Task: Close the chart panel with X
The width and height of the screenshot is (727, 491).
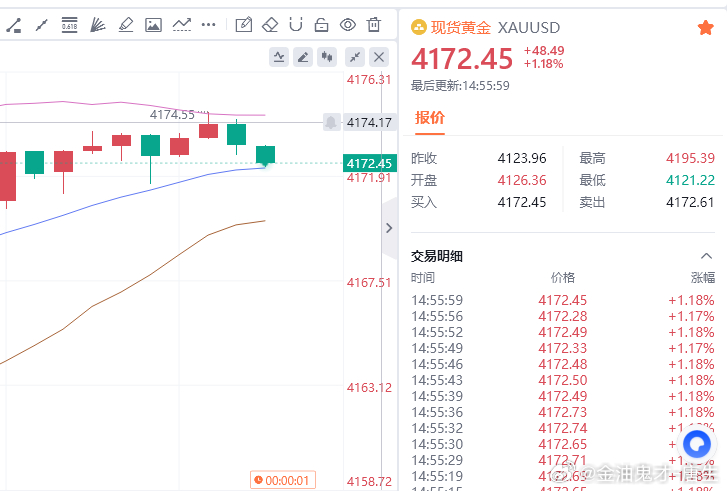Action: pyautogui.click(x=379, y=57)
